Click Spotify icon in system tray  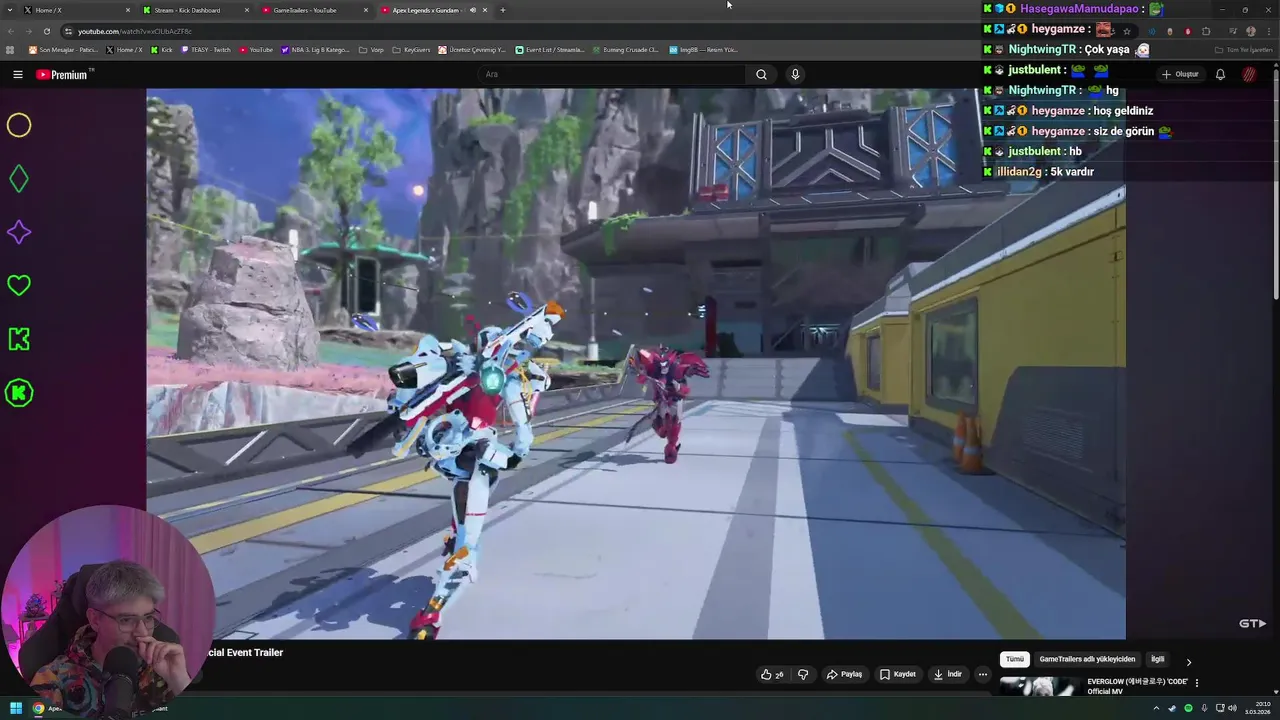pos(1187,708)
